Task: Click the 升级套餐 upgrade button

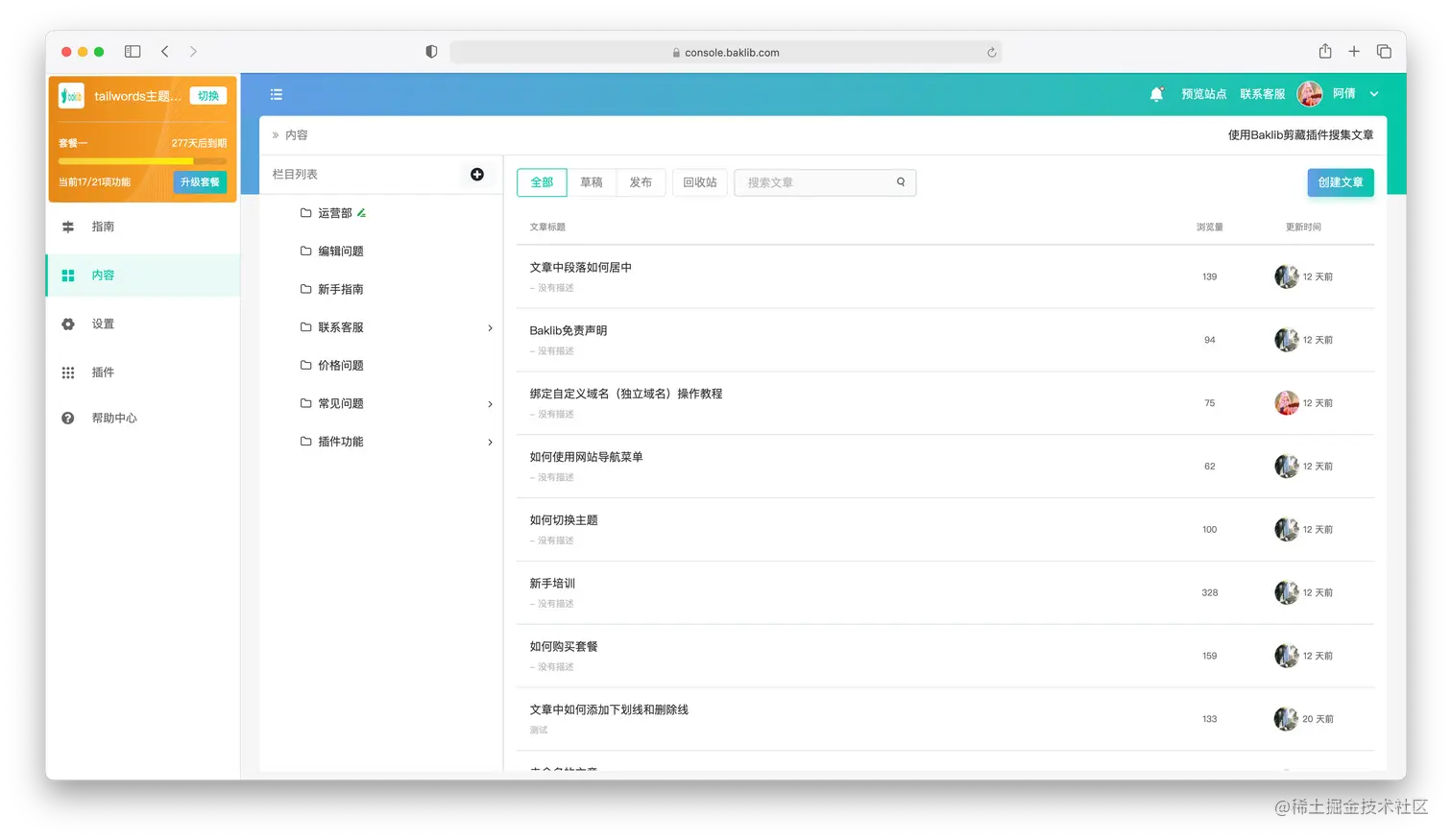Action: pos(200,182)
